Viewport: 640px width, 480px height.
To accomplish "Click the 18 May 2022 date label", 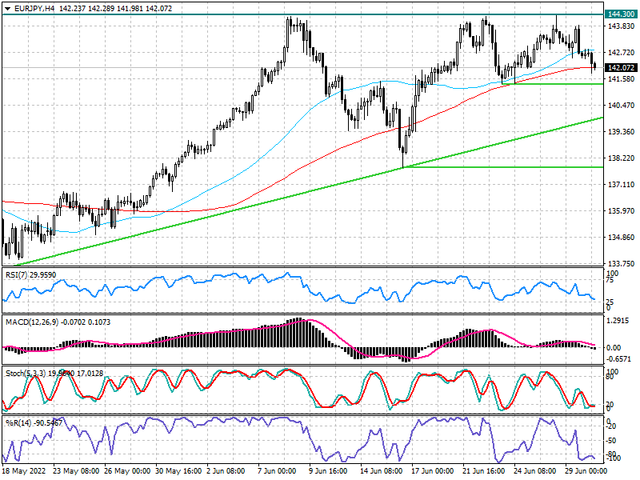I will click(24, 468).
